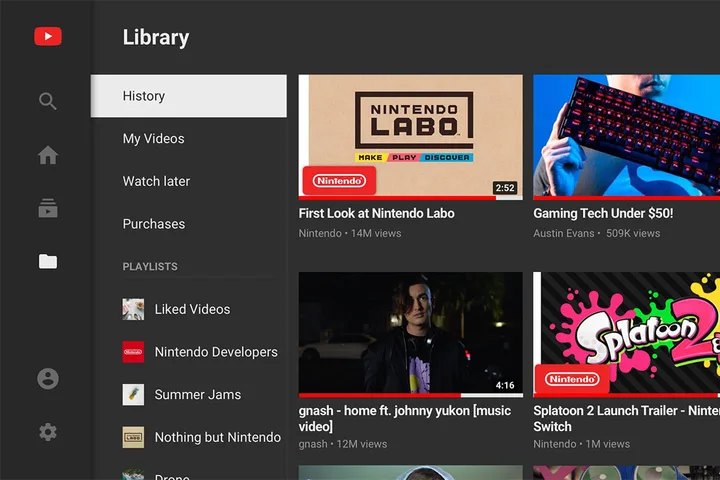720x480 pixels.
Task: Click 'Austin Evans • 509K views' text
Action: point(596,233)
